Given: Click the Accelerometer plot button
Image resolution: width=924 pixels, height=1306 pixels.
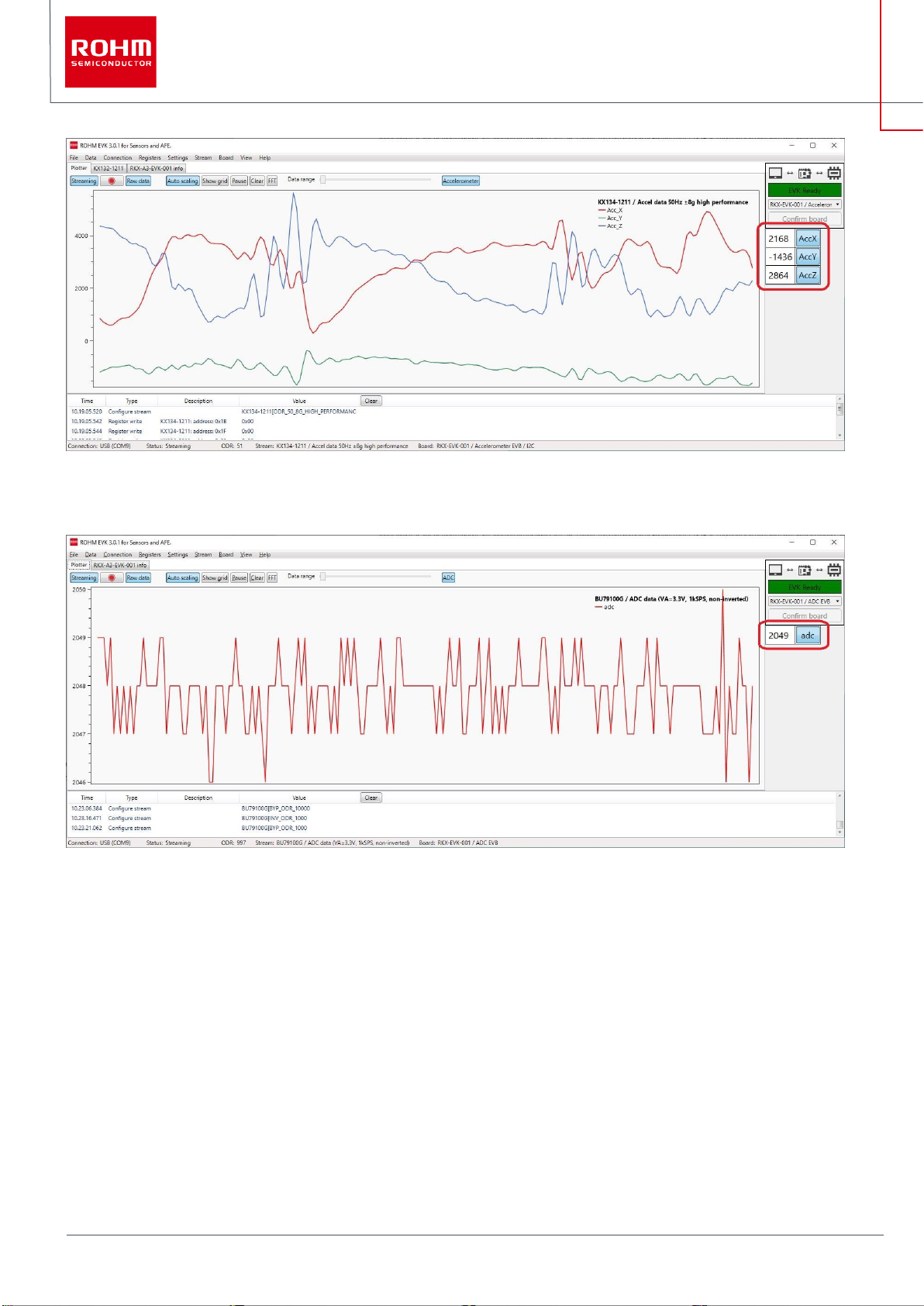Looking at the screenshot, I should [460, 181].
